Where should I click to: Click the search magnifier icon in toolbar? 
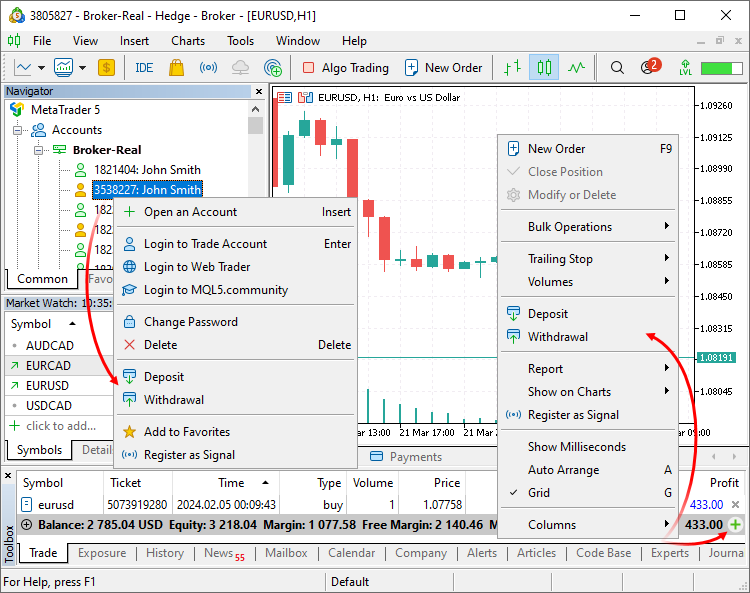(617, 67)
